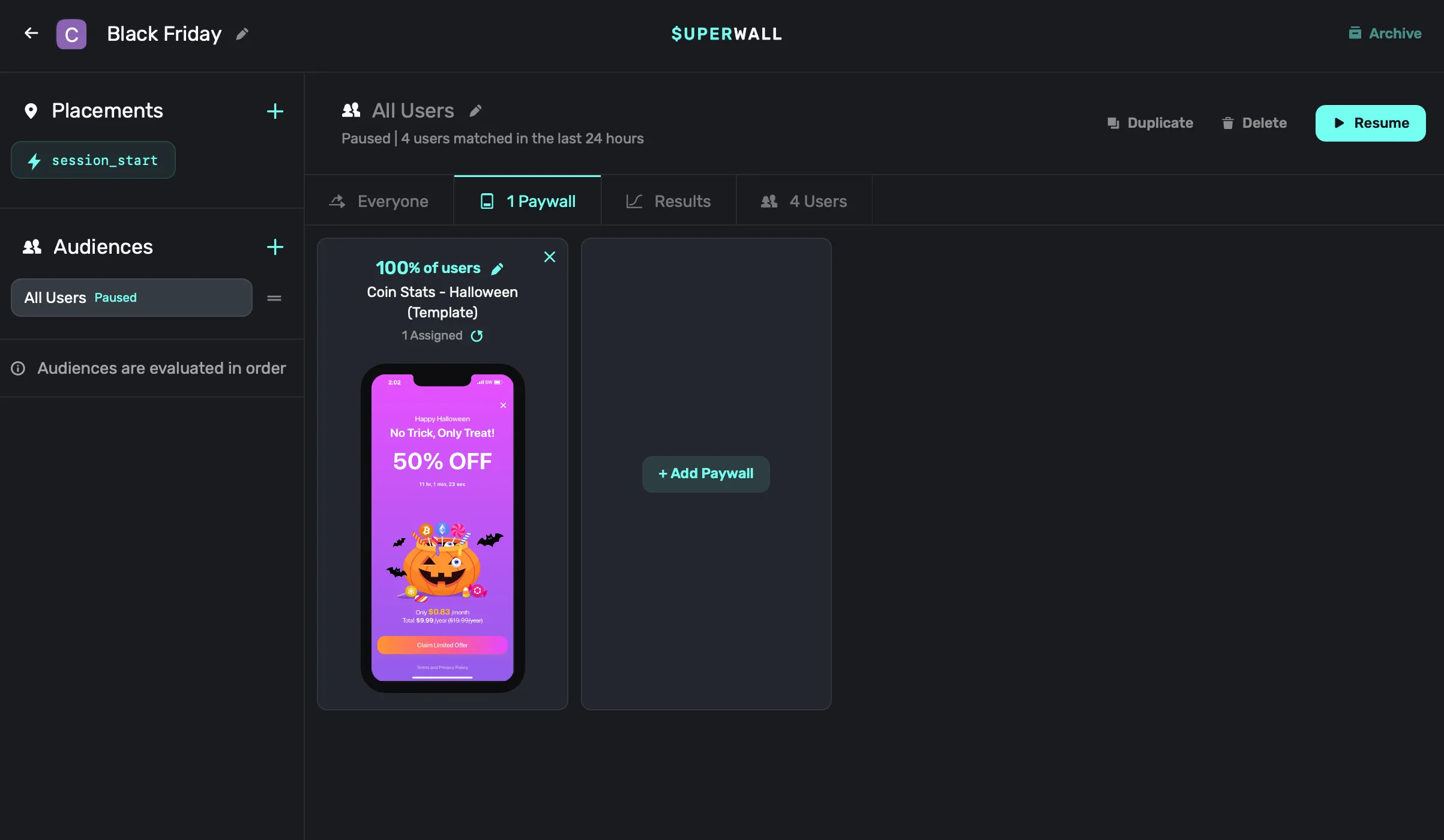Switch to the Results tab

coord(669,201)
